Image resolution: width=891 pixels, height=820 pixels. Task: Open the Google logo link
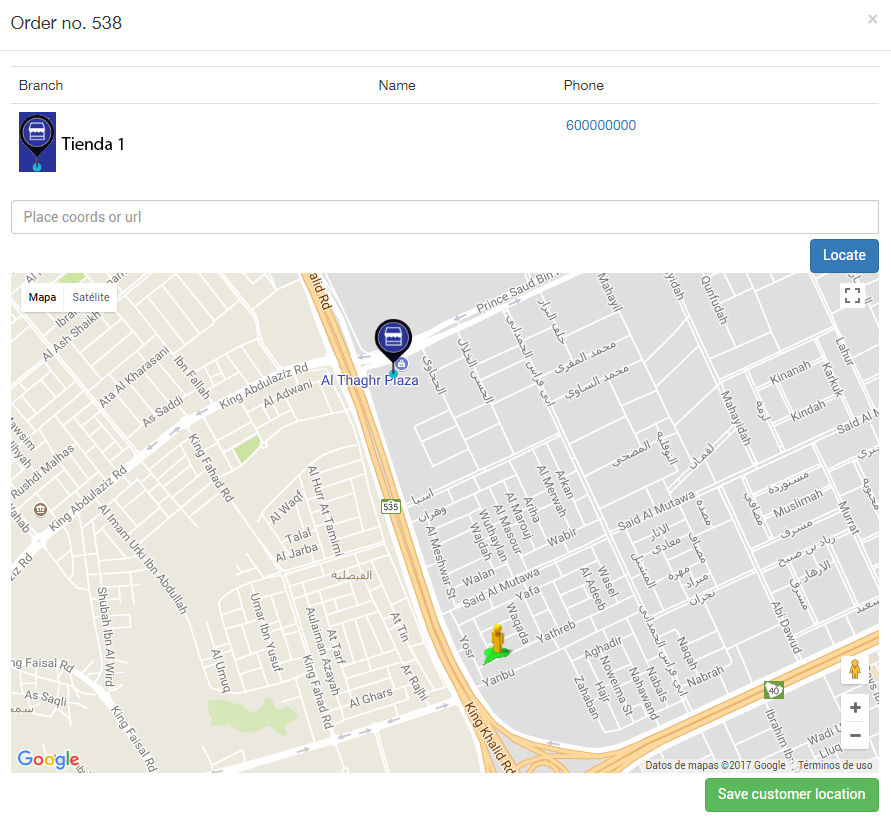coord(48,759)
